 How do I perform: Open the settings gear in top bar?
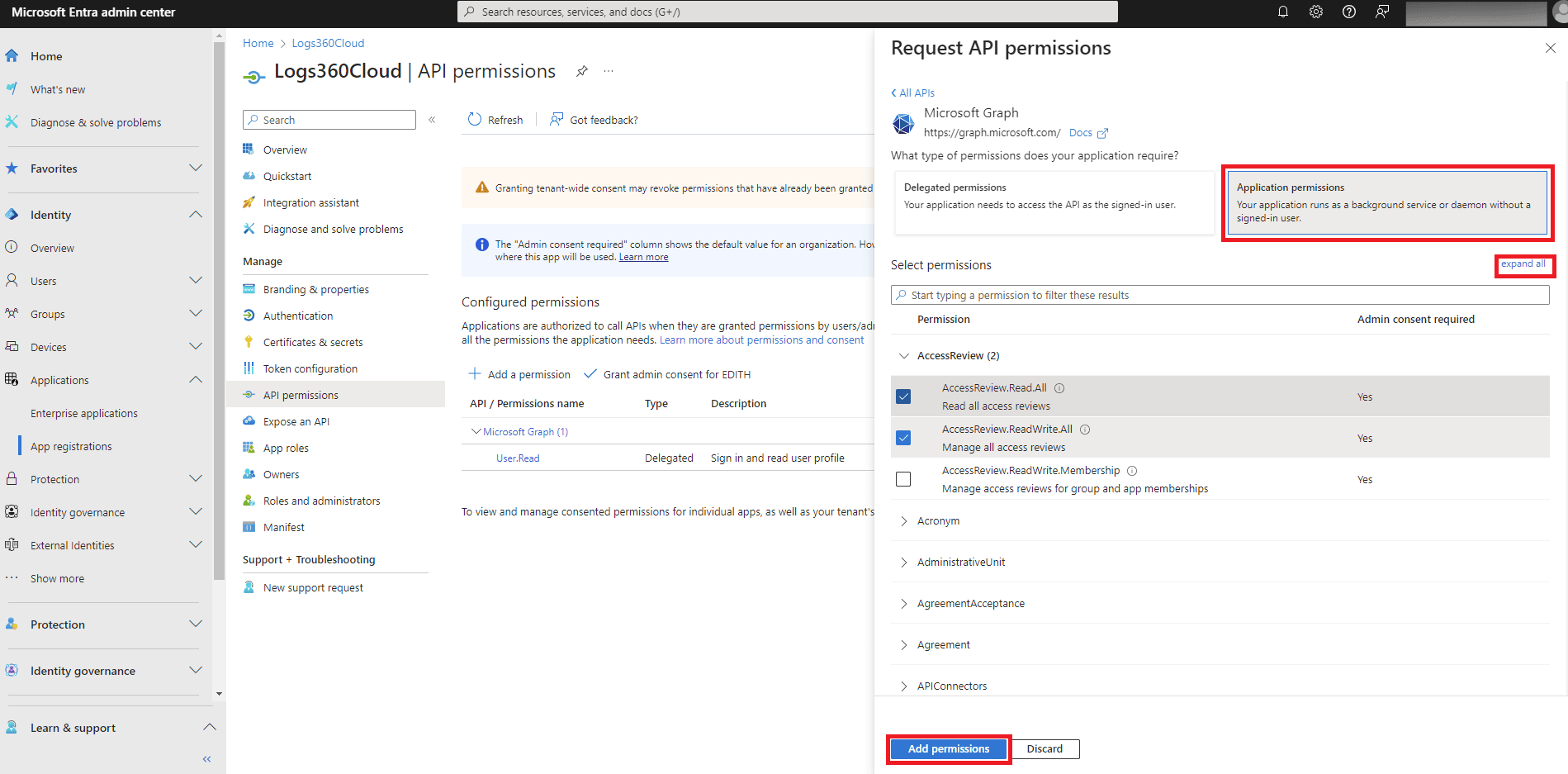(1315, 12)
